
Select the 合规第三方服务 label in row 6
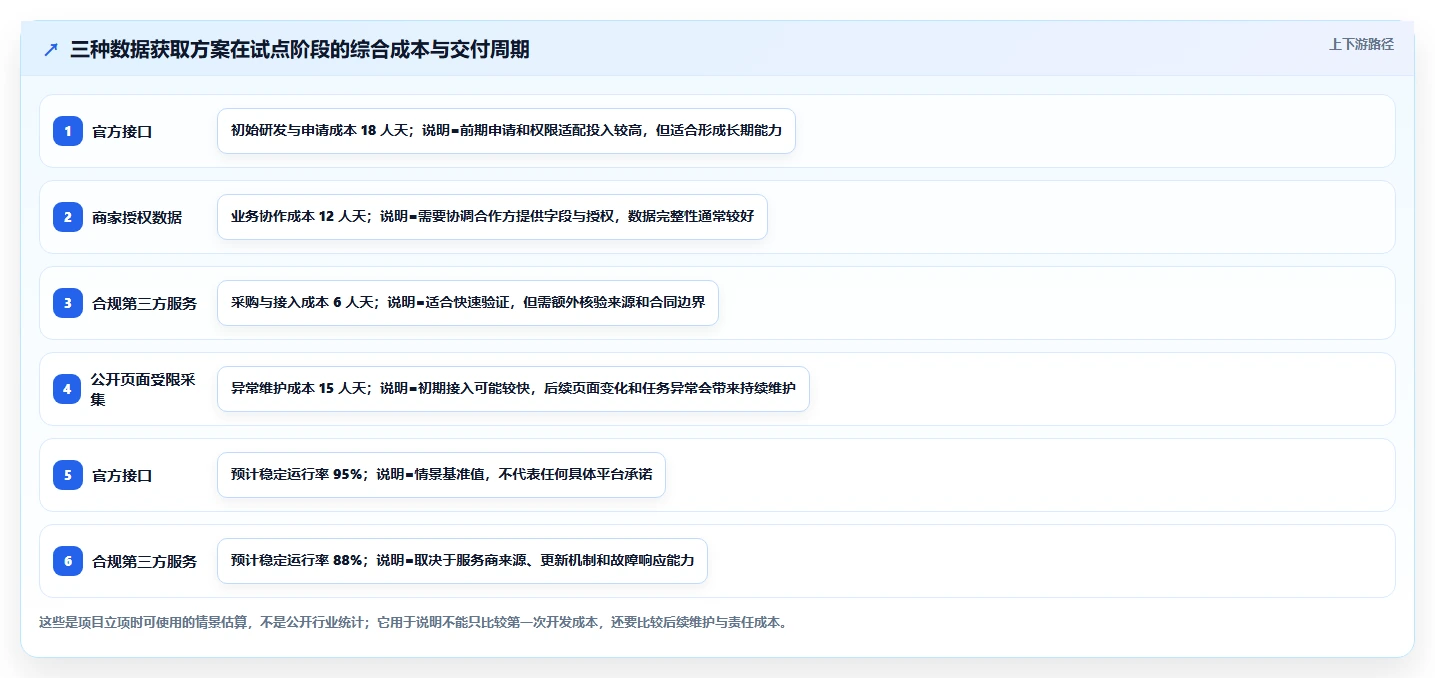tap(145, 561)
